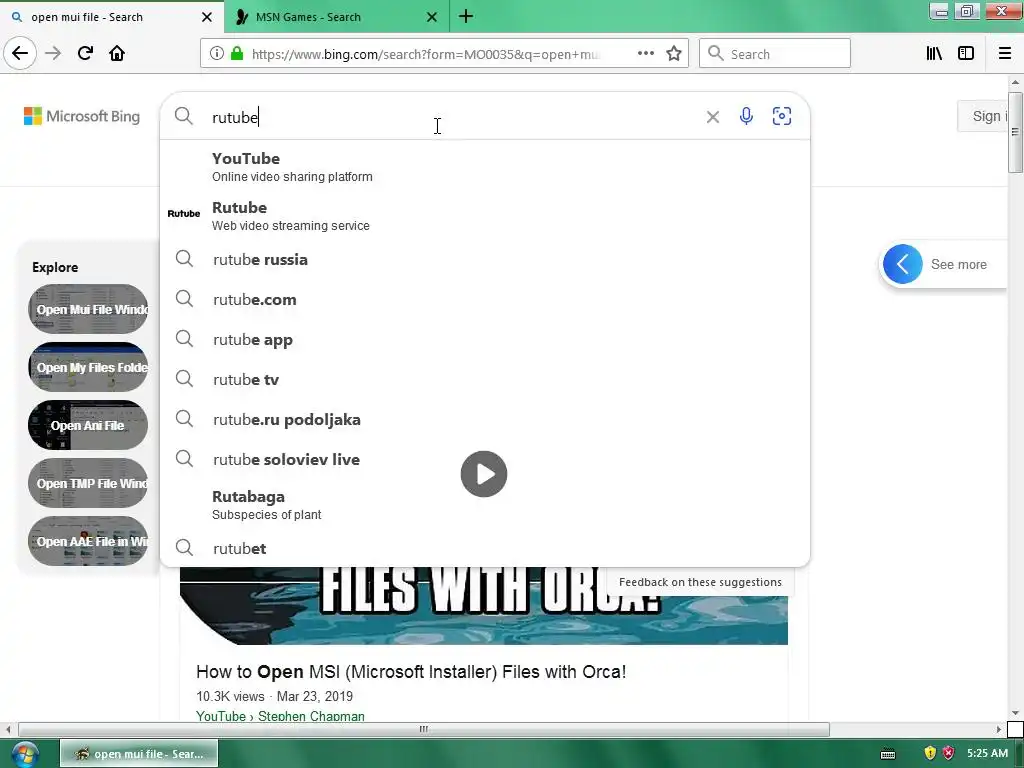Screen dimensions: 1024x768
Task: Open page actions three-dots menu
Action: [645, 54]
